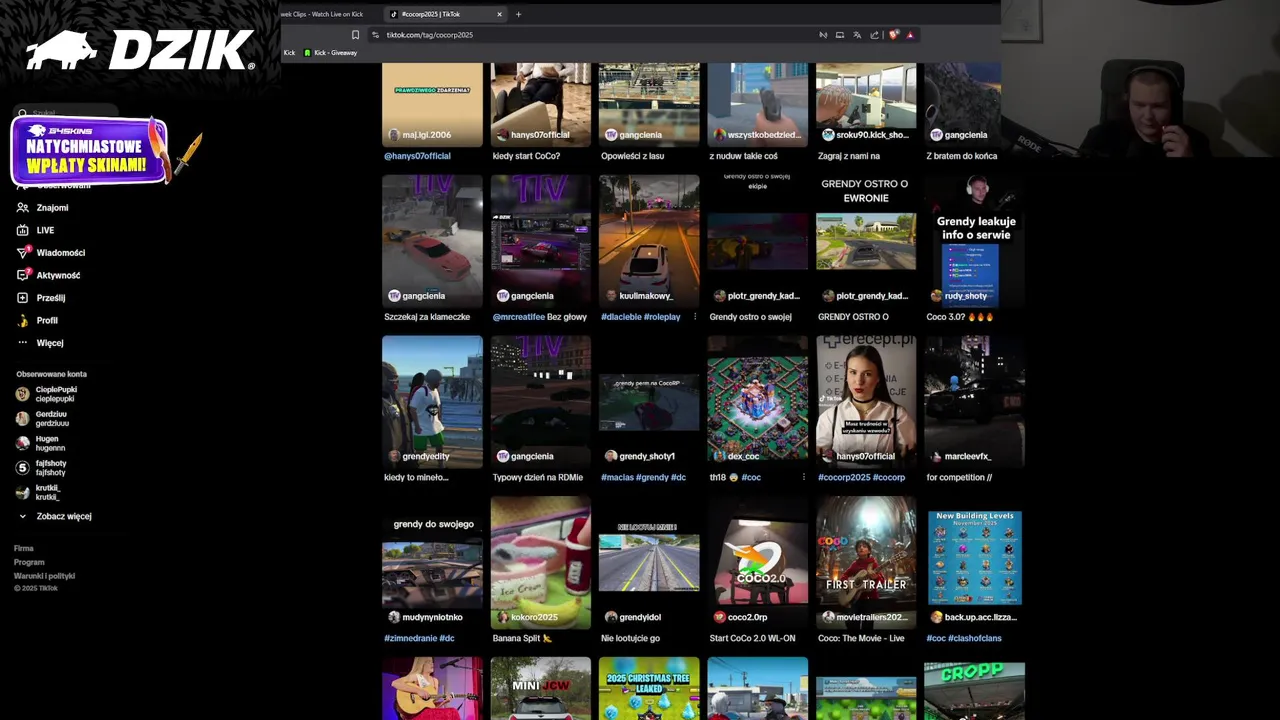The width and height of the screenshot is (1280, 720).
Task: Click the Firma footer link
Action: point(24,548)
